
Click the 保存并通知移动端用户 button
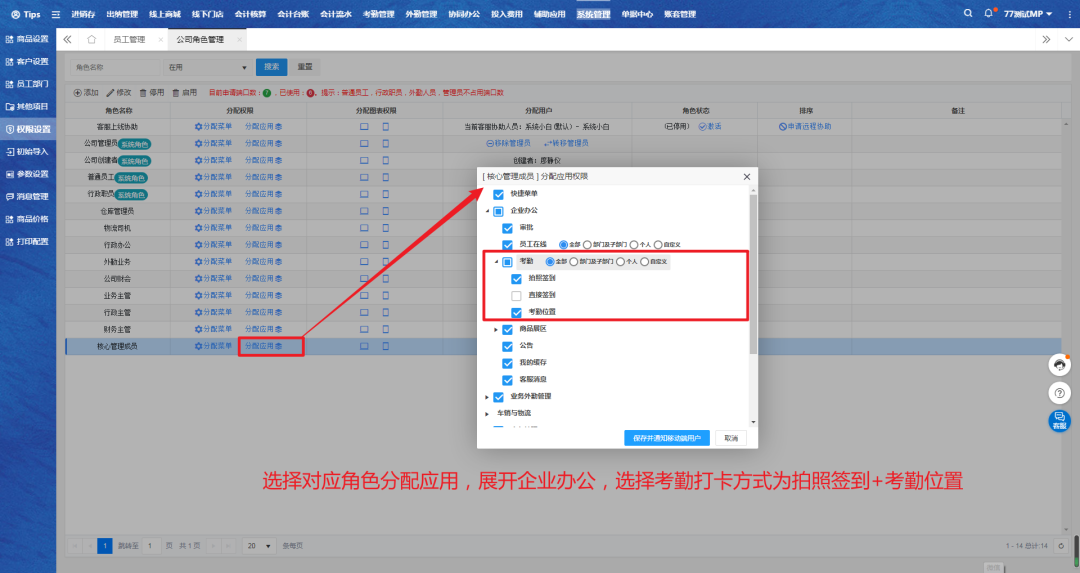[667, 438]
